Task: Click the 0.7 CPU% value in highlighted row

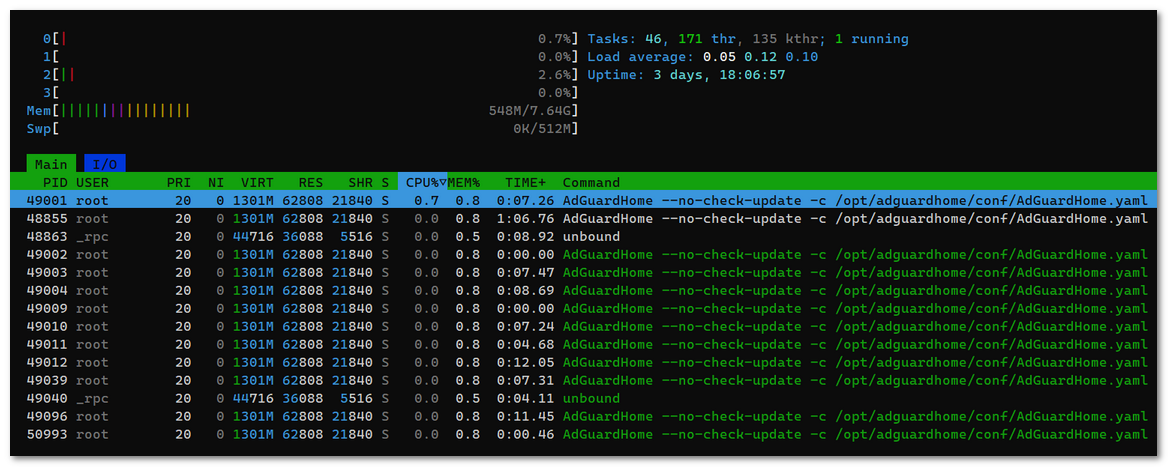Action: pyautogui.click(x=428, y=200)
